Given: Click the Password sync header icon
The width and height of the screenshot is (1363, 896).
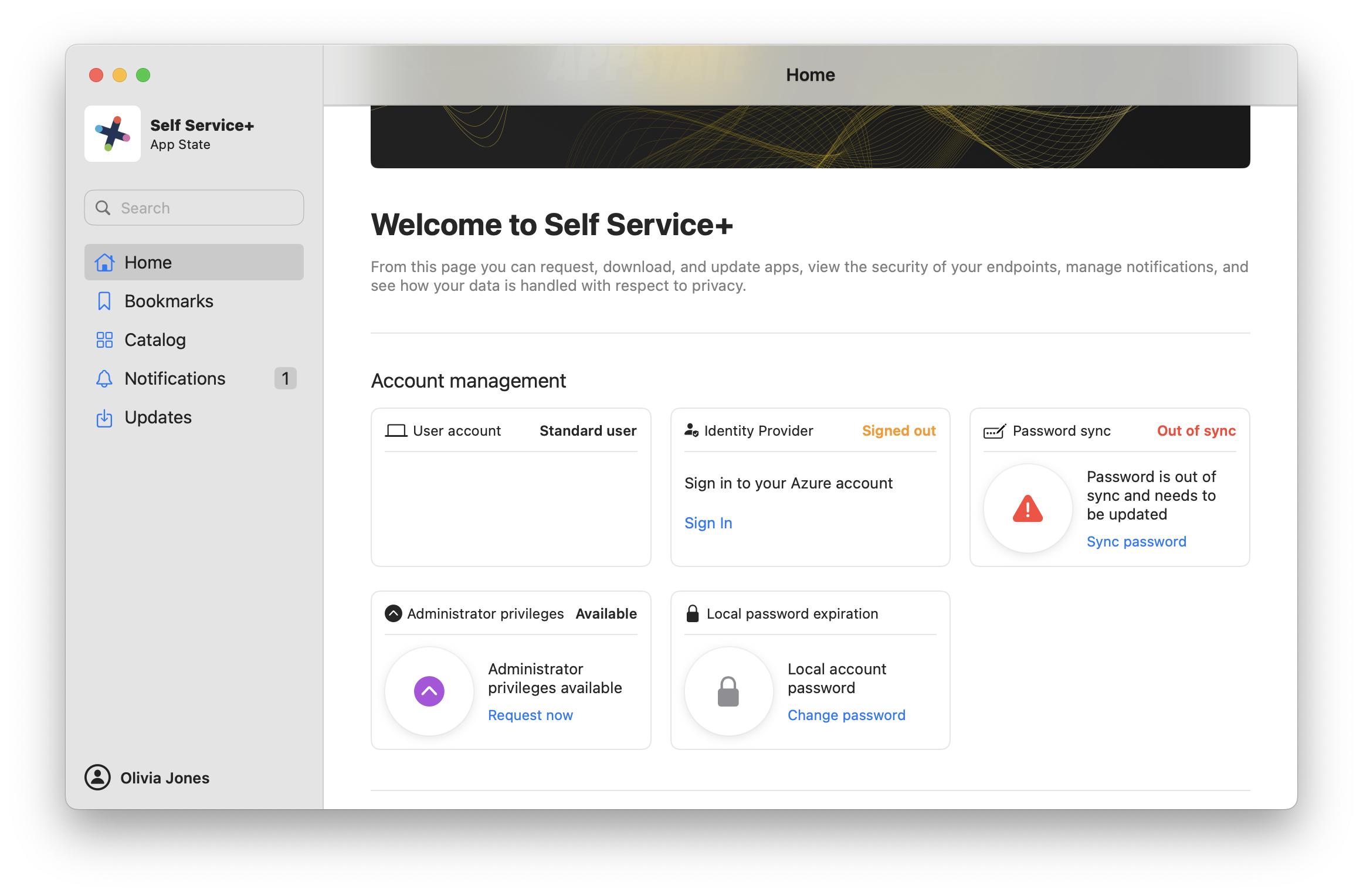Looking at the screenshot, I should tap(995, 431).
